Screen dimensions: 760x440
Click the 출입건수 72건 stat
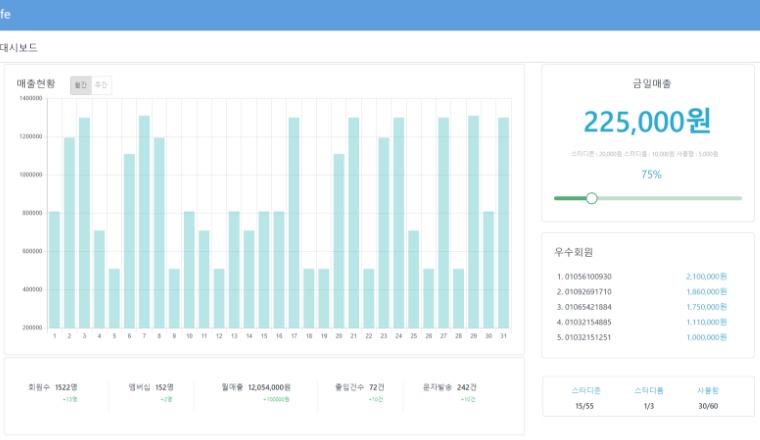(x=359, y=387)
